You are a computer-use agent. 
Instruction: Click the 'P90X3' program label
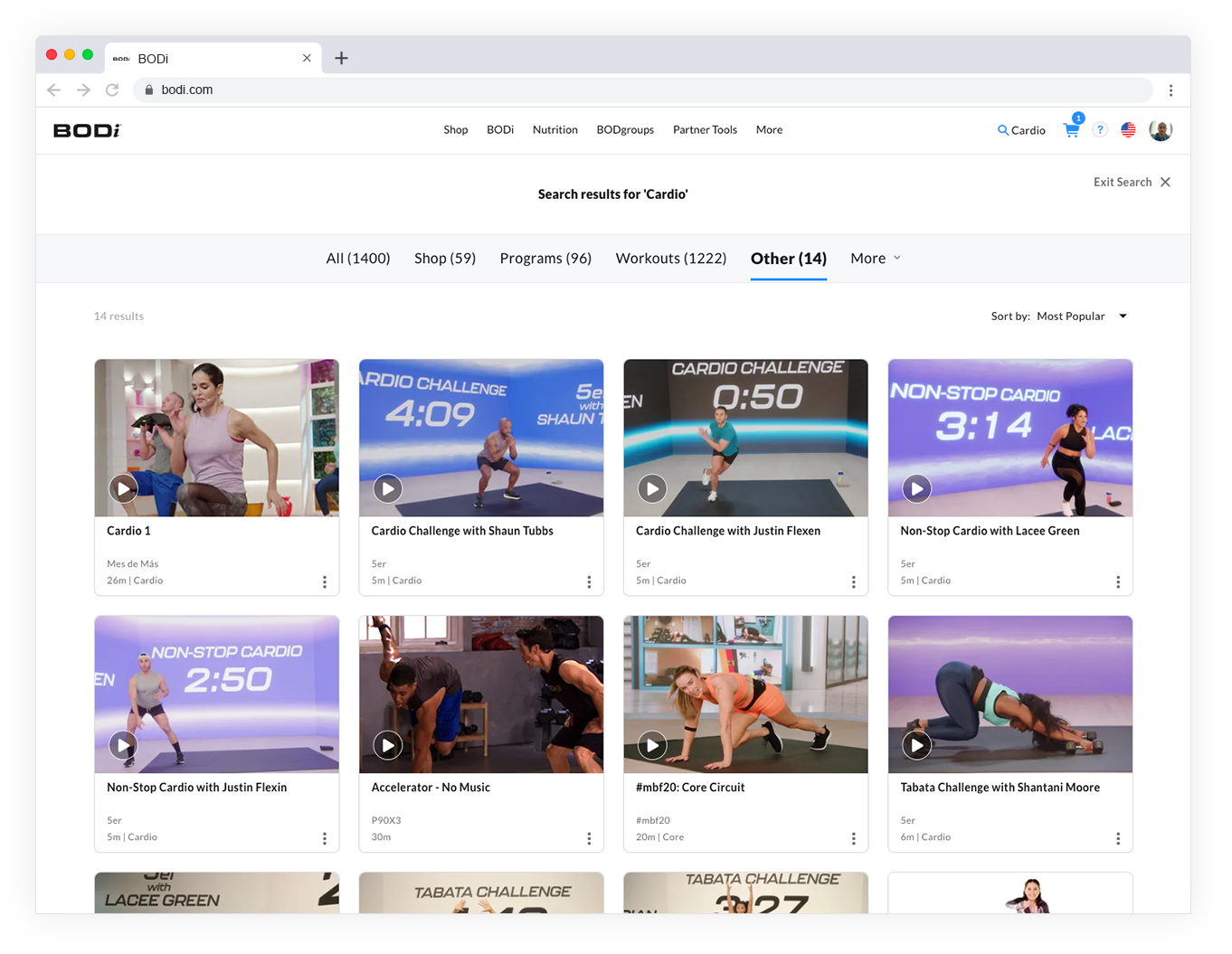(386, 821)
